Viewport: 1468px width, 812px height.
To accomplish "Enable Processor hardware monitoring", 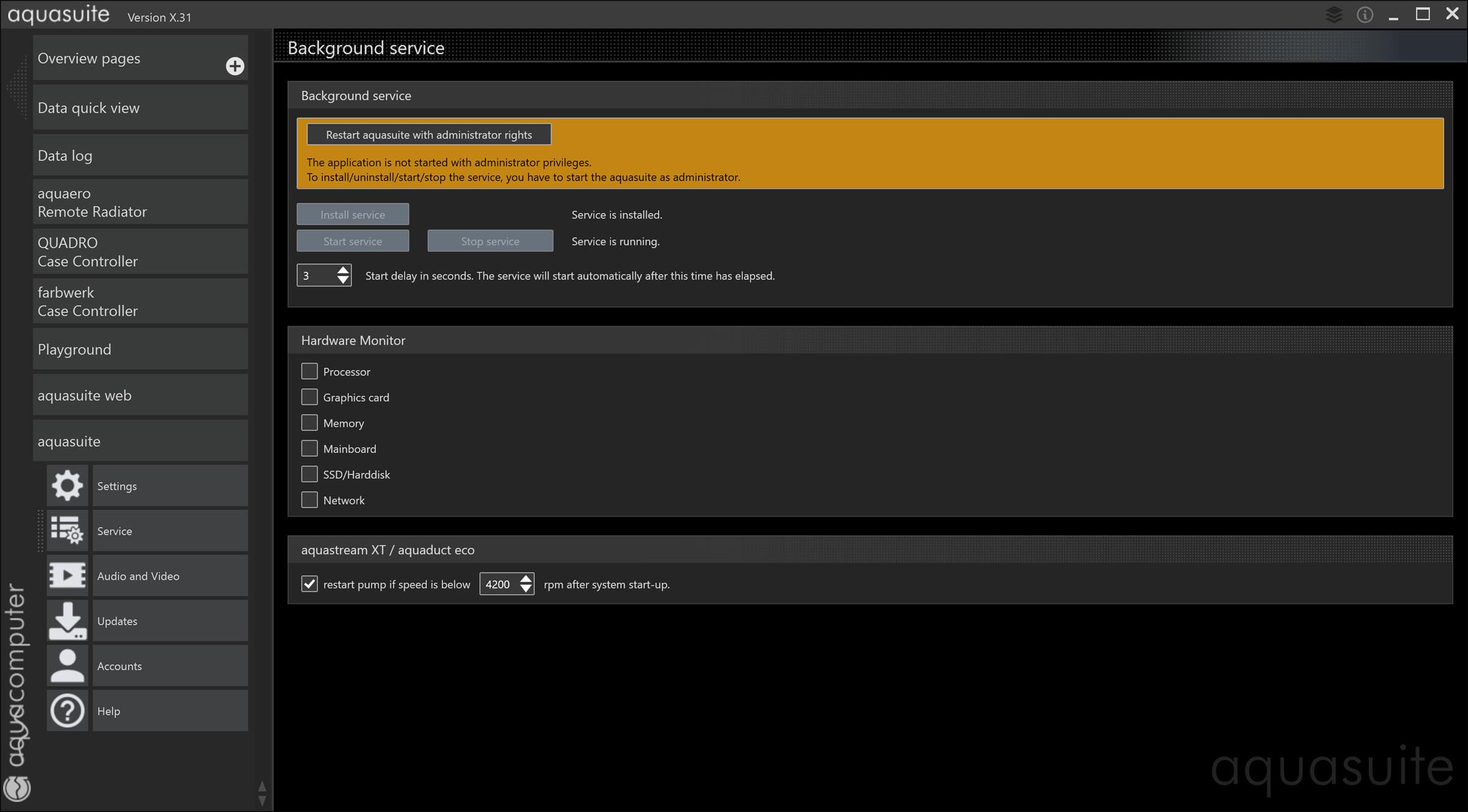I will [x=309, y=372].
